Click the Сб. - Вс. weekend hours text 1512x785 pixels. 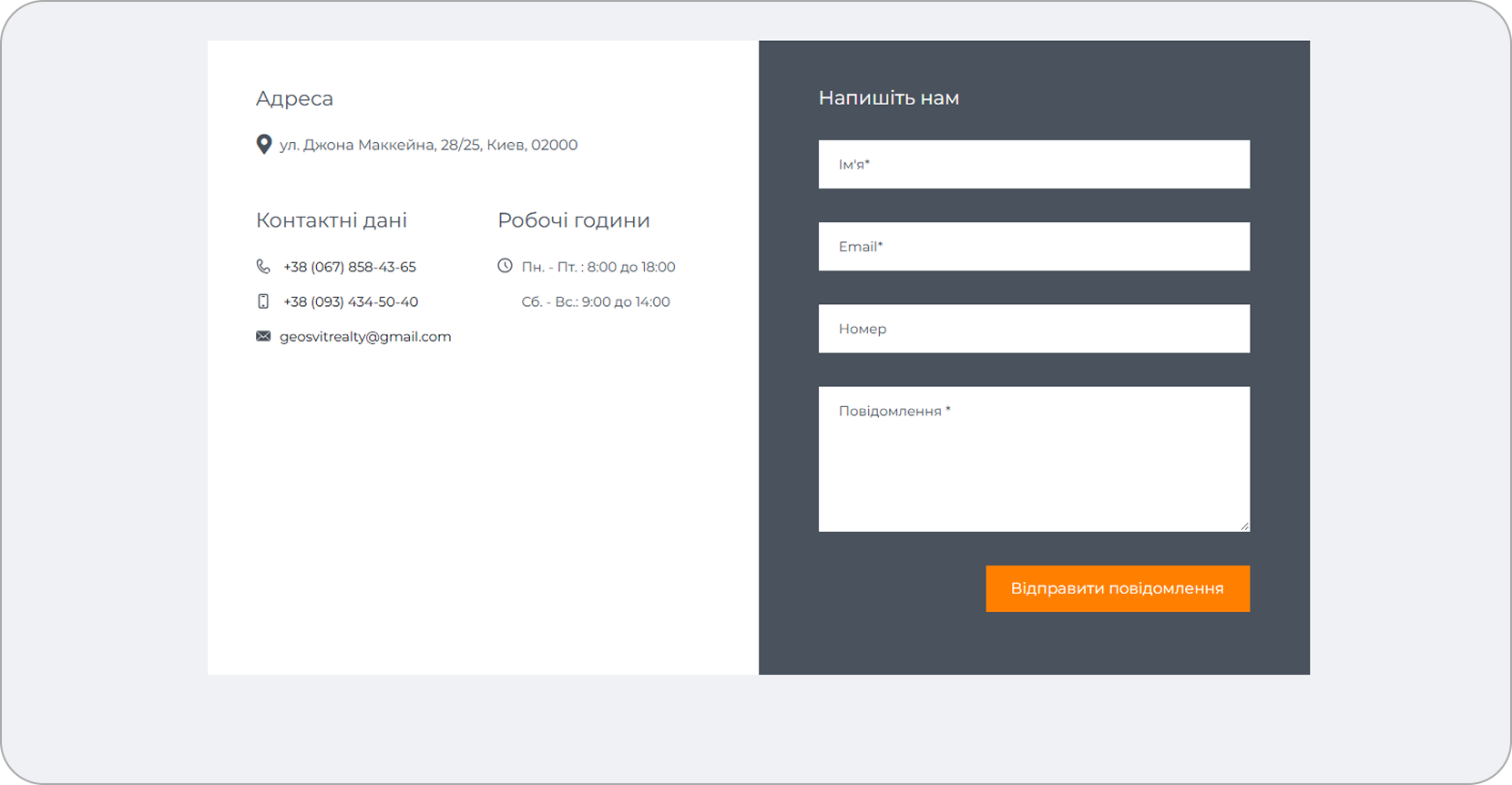tap(596, 301)
